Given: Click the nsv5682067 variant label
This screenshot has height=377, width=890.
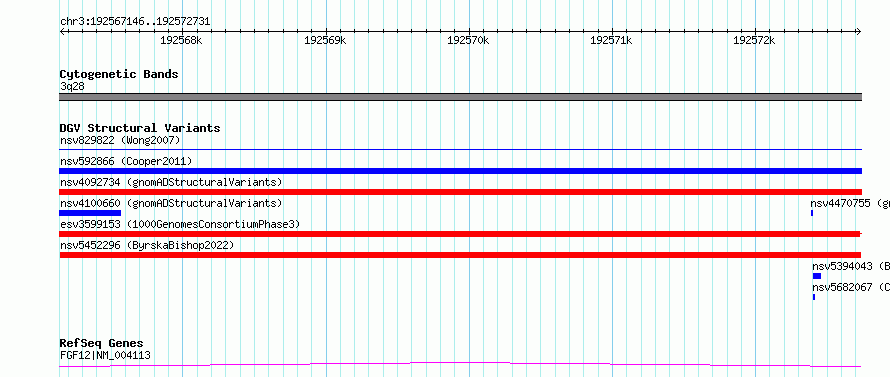Looking at the screenshot, I should click(x=851, y=287).
